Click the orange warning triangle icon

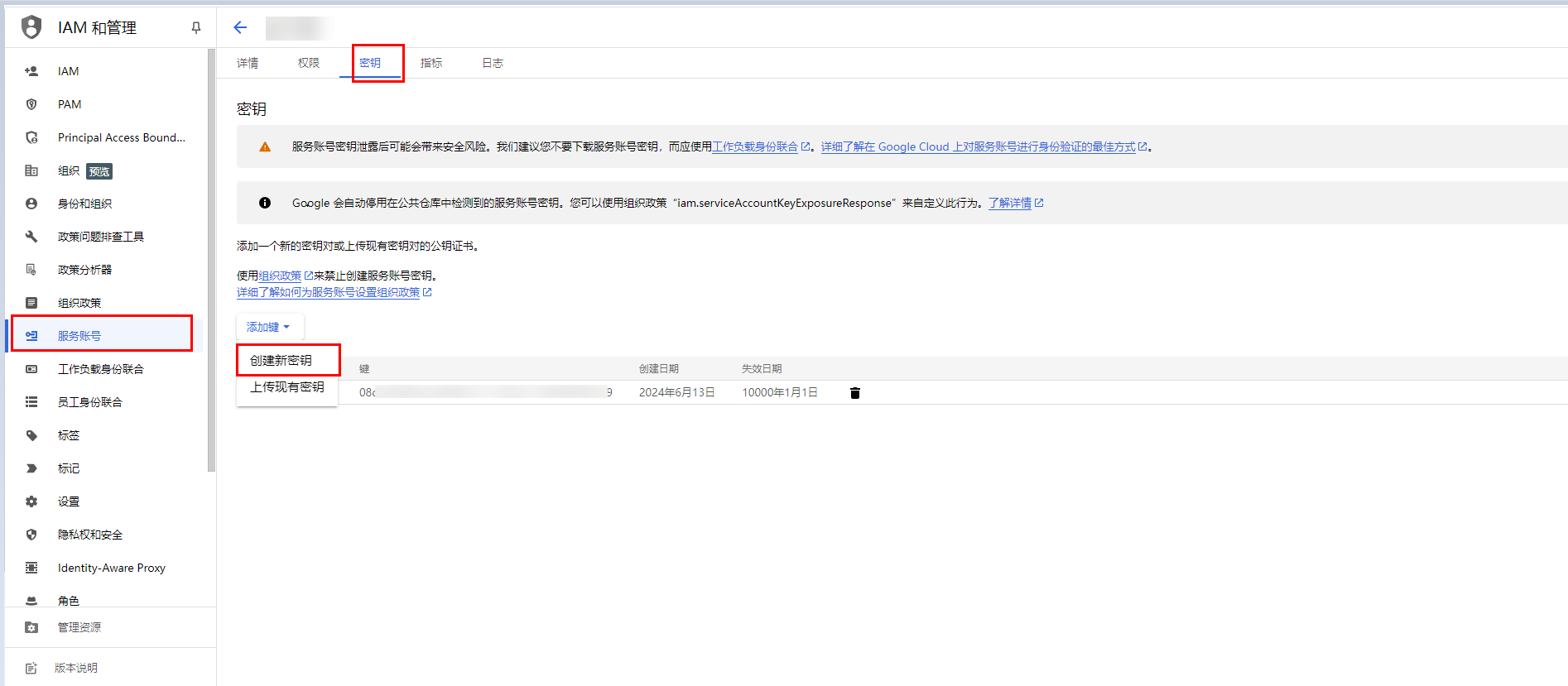265,147
